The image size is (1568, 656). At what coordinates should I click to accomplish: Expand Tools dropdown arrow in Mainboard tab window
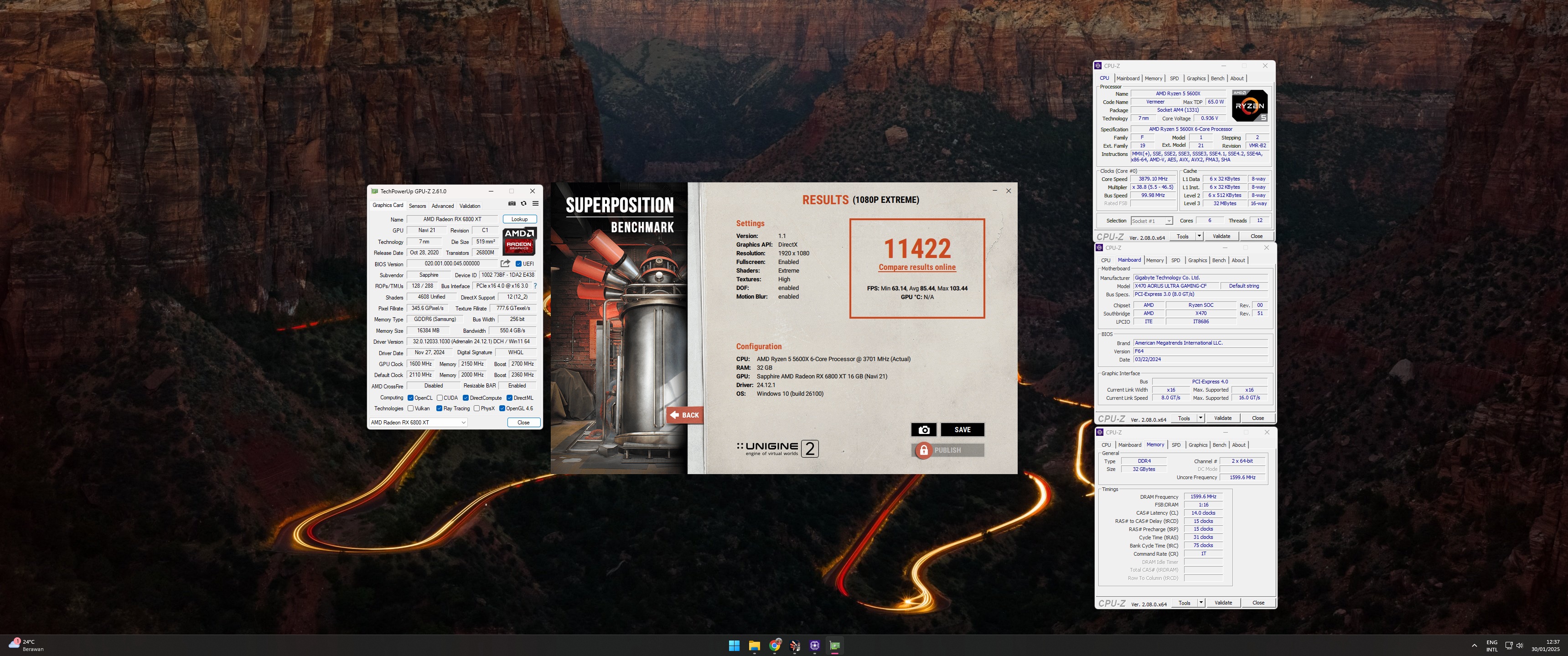pos(1201,418)
